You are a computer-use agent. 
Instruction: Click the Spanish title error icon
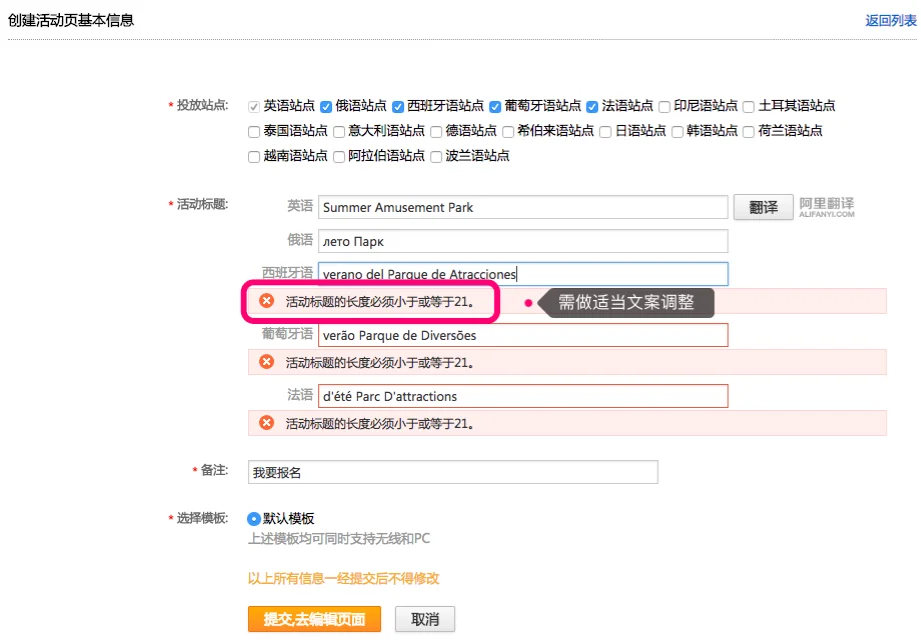pos(267,301)
